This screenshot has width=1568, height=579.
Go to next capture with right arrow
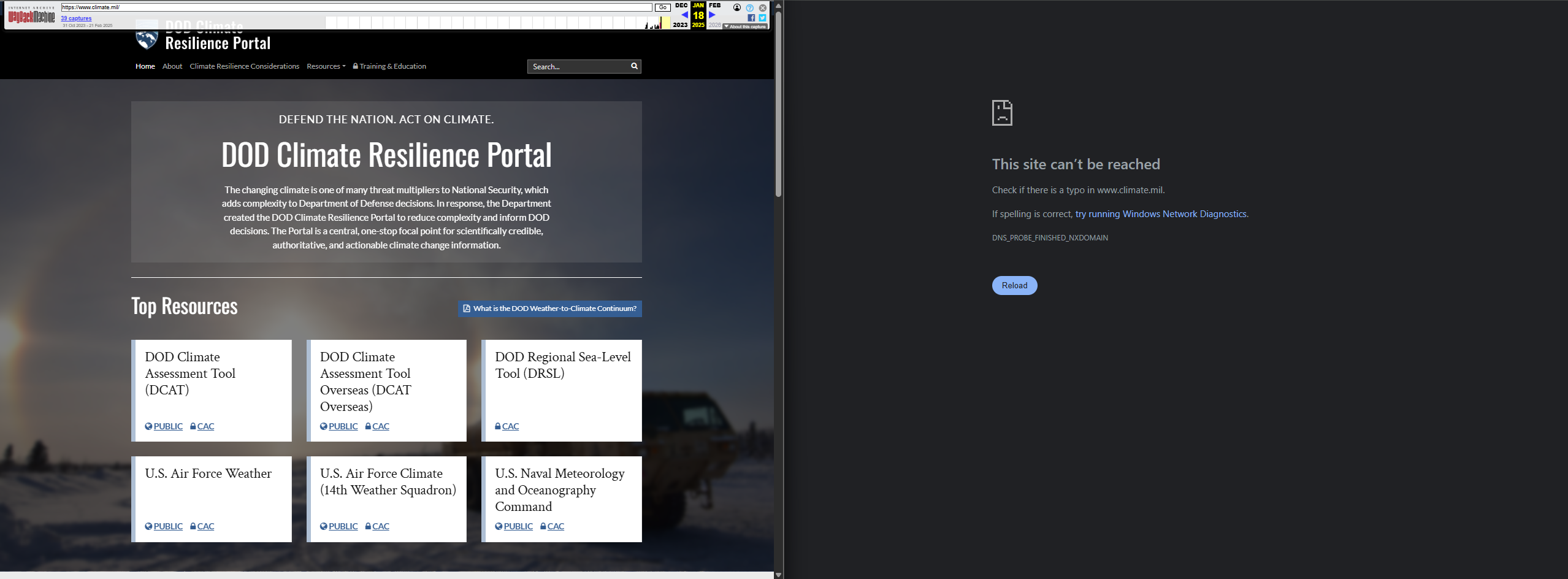tap(712, 15)
